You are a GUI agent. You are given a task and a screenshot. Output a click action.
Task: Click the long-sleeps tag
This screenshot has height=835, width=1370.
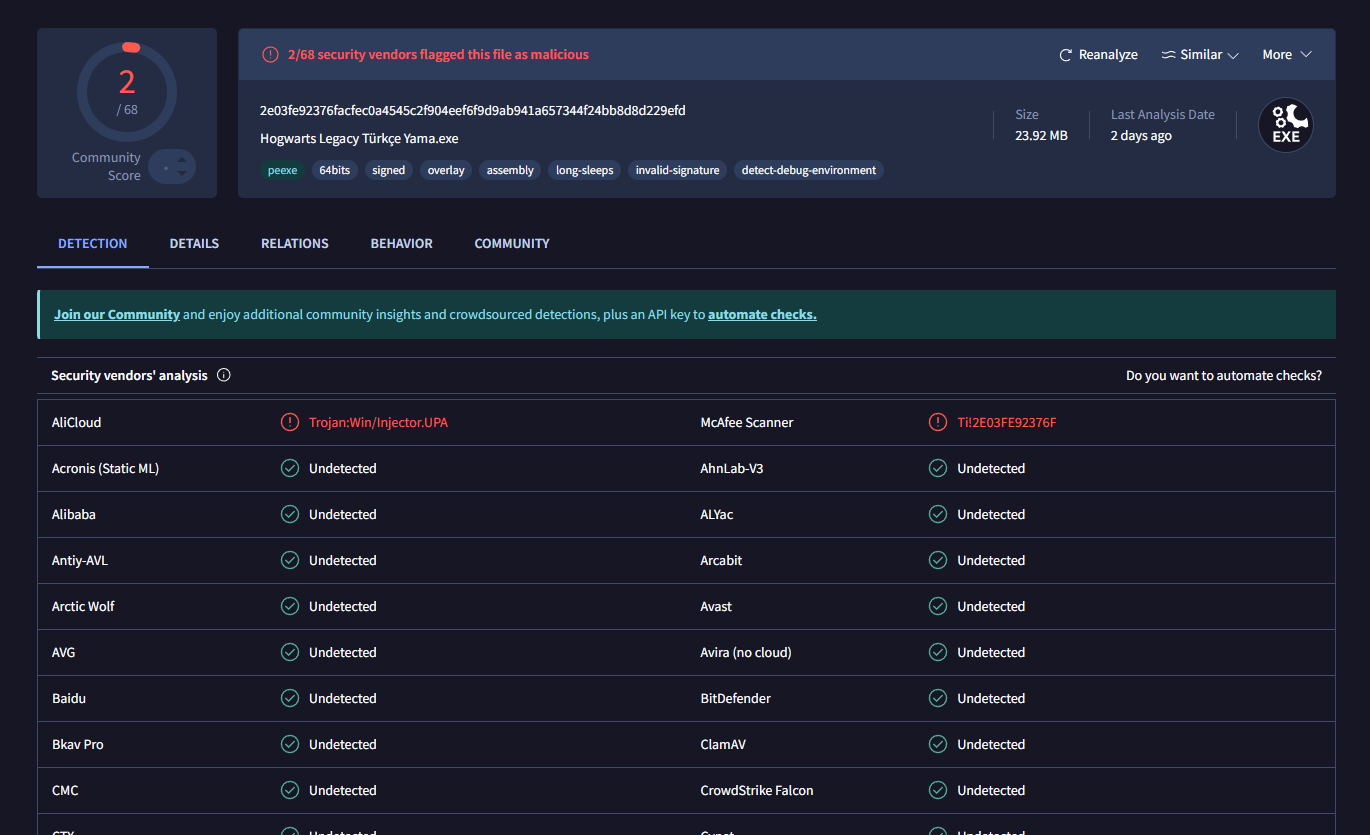pyautogui.click(x=585, y=170)
